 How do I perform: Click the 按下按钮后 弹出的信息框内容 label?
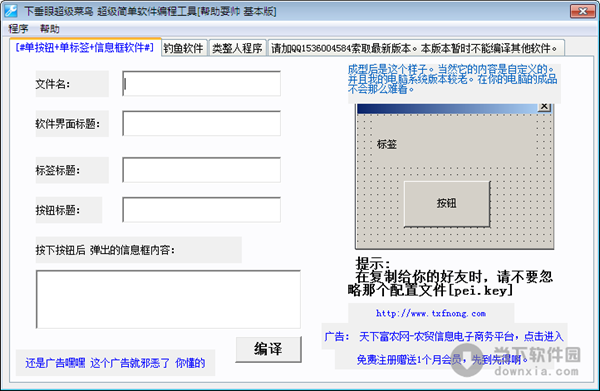pos(105,250)
